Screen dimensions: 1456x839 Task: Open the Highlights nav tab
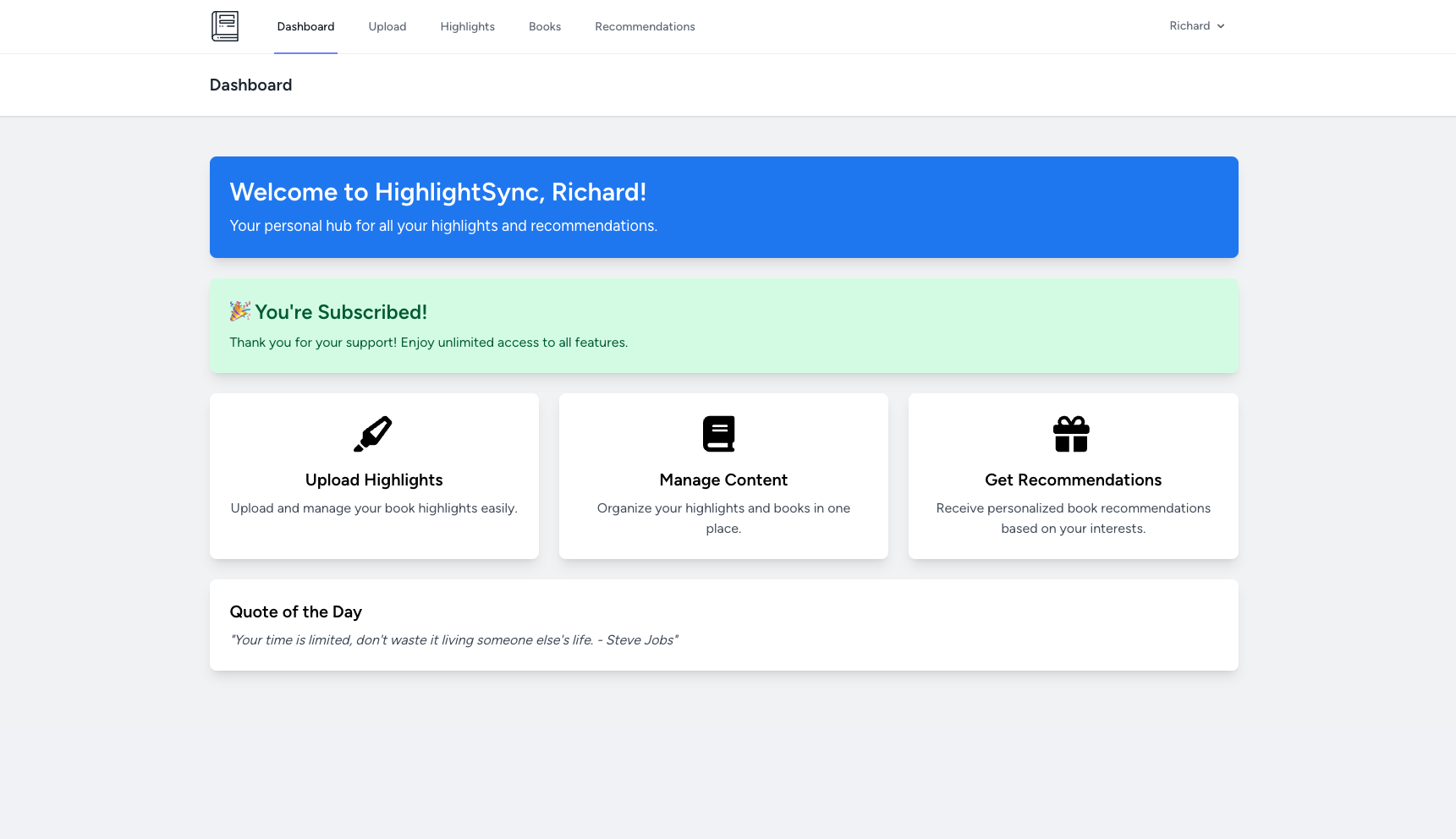tap(468, 26)
